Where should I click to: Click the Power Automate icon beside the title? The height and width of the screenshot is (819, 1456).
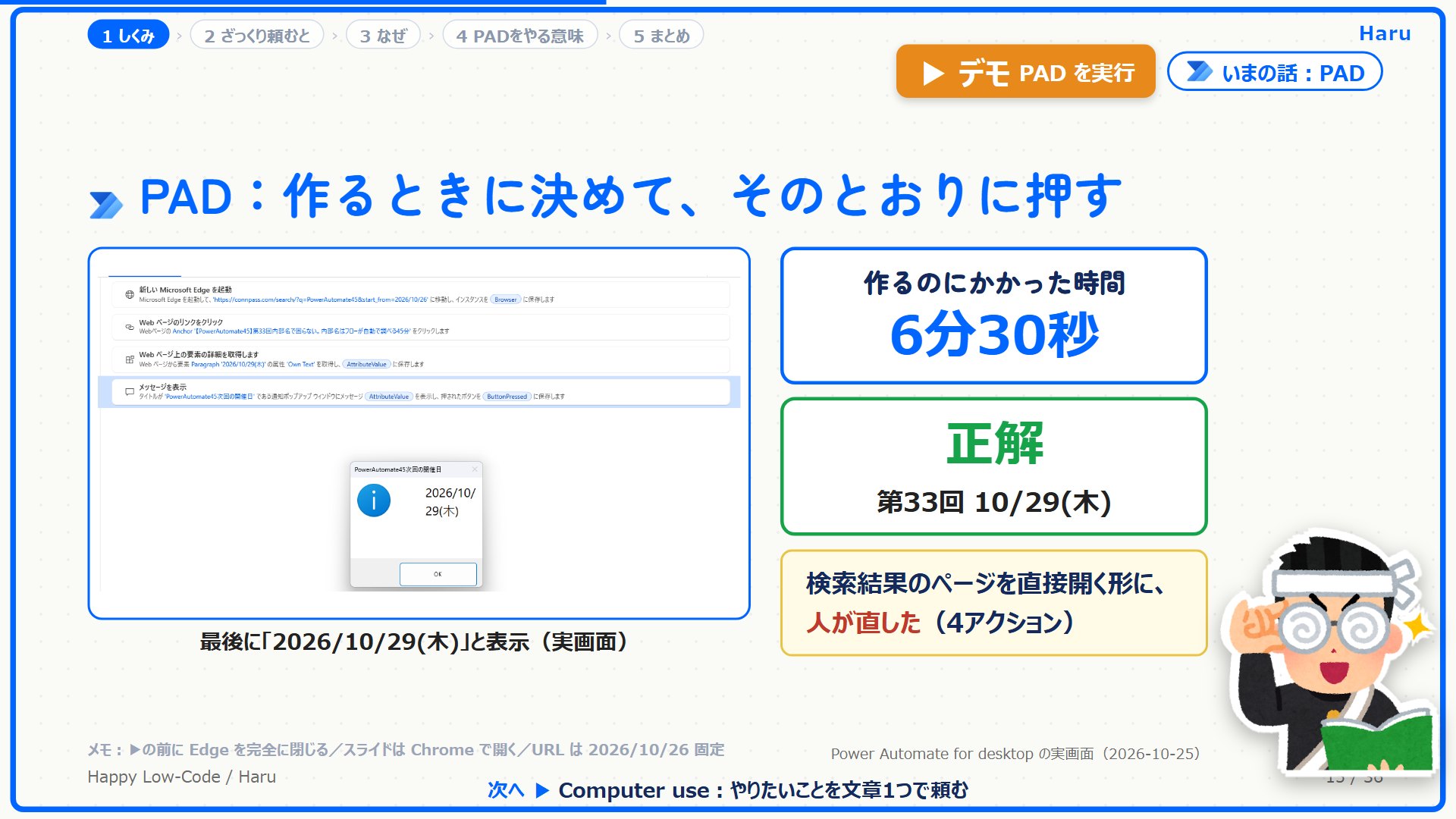point(106,205)
